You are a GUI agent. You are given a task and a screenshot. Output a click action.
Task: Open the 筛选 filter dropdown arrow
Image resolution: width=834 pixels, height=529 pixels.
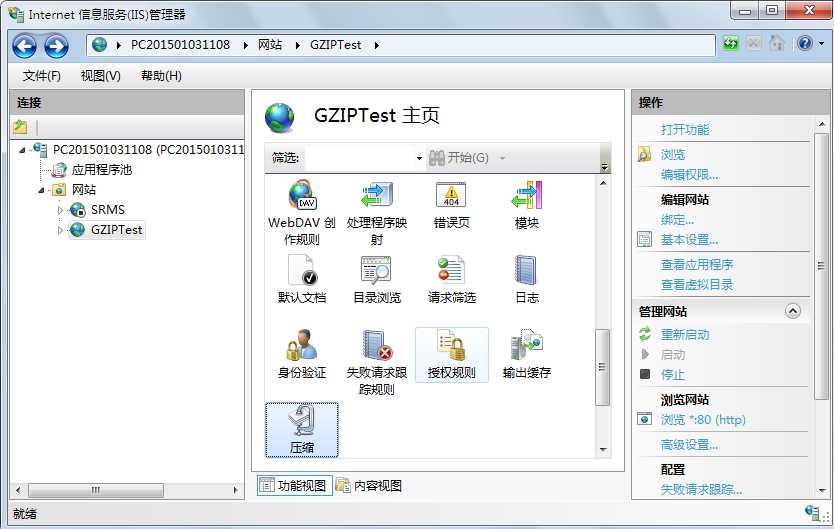(419, 158)
